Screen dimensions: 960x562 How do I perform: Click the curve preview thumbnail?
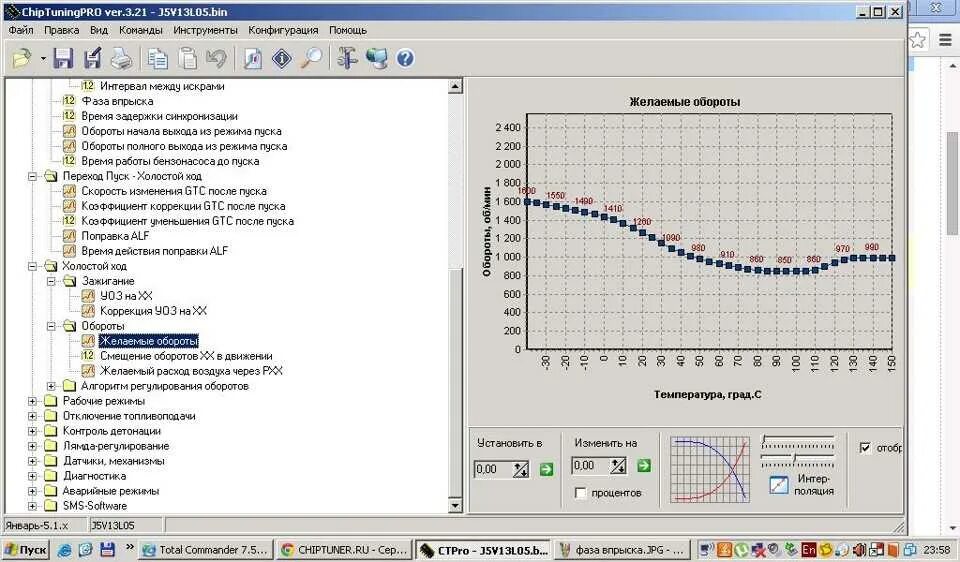[x=710, y=470]
